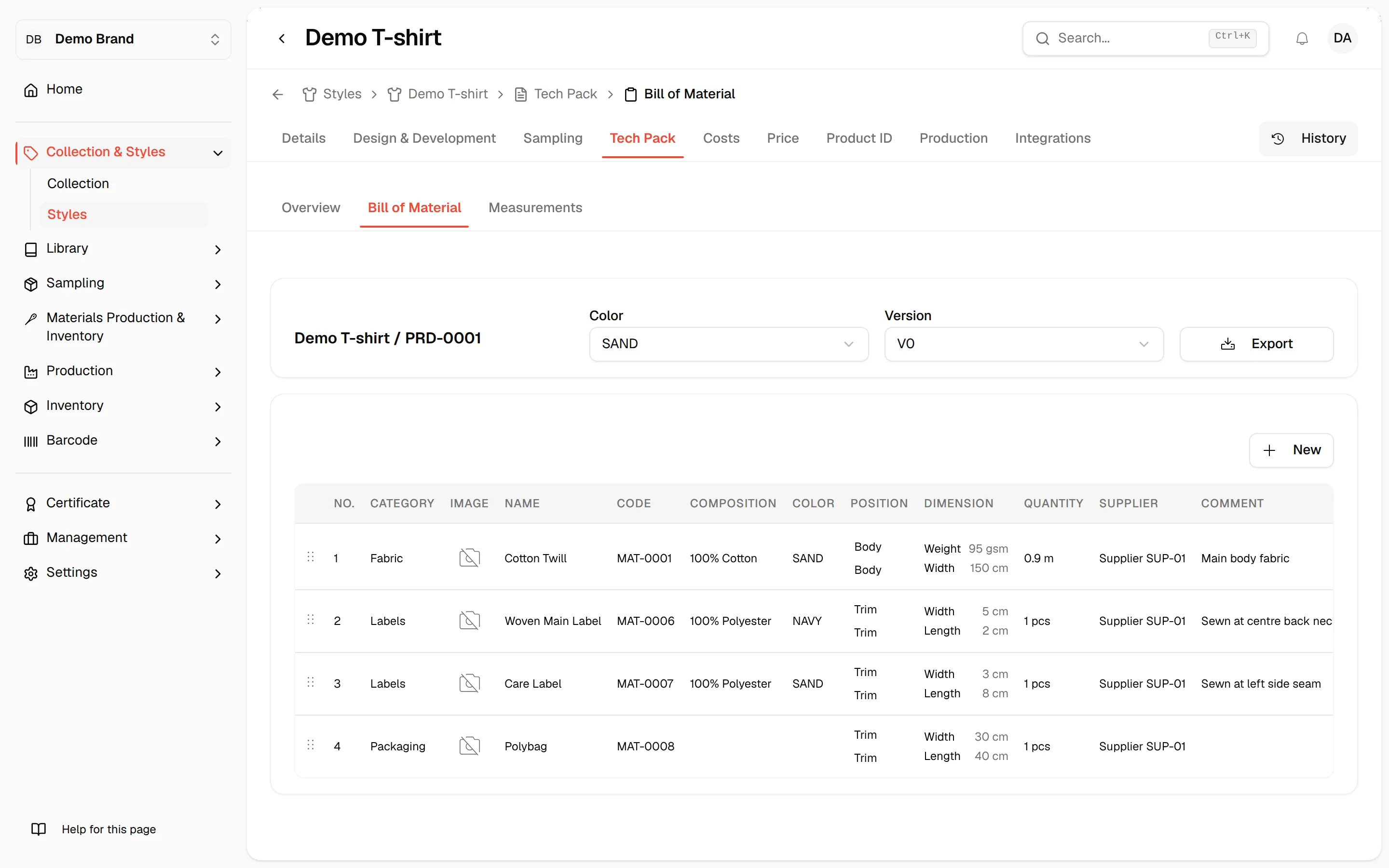The height and width of the screenshot is (868, 1389).
Task: Click the Certificate ribbon icon in sidebar
Action: pyautogui.click(x=31, y=504)
